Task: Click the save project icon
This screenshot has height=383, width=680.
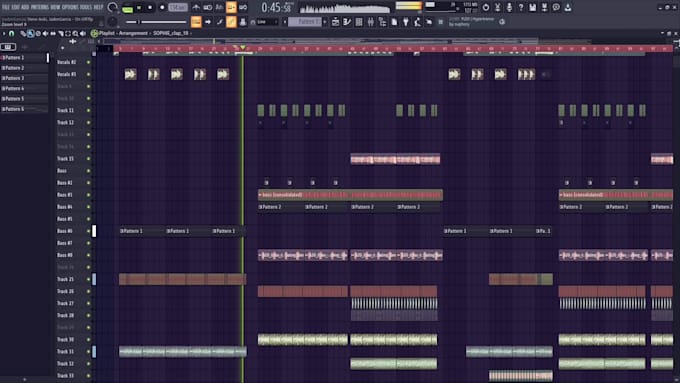Action: (x=533, y=7)
